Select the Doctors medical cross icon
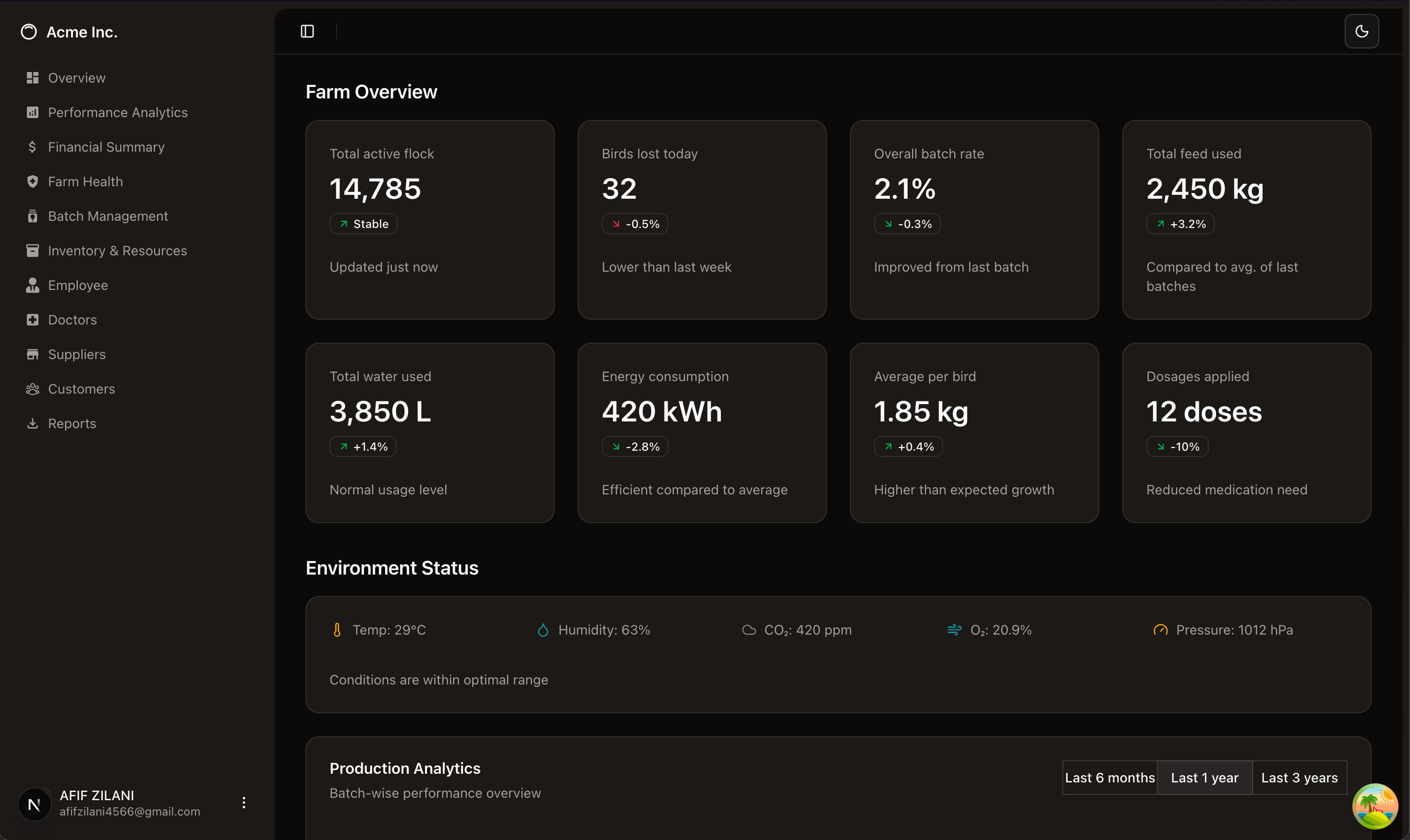This screenshot has width=1410, height=840. 32,319
